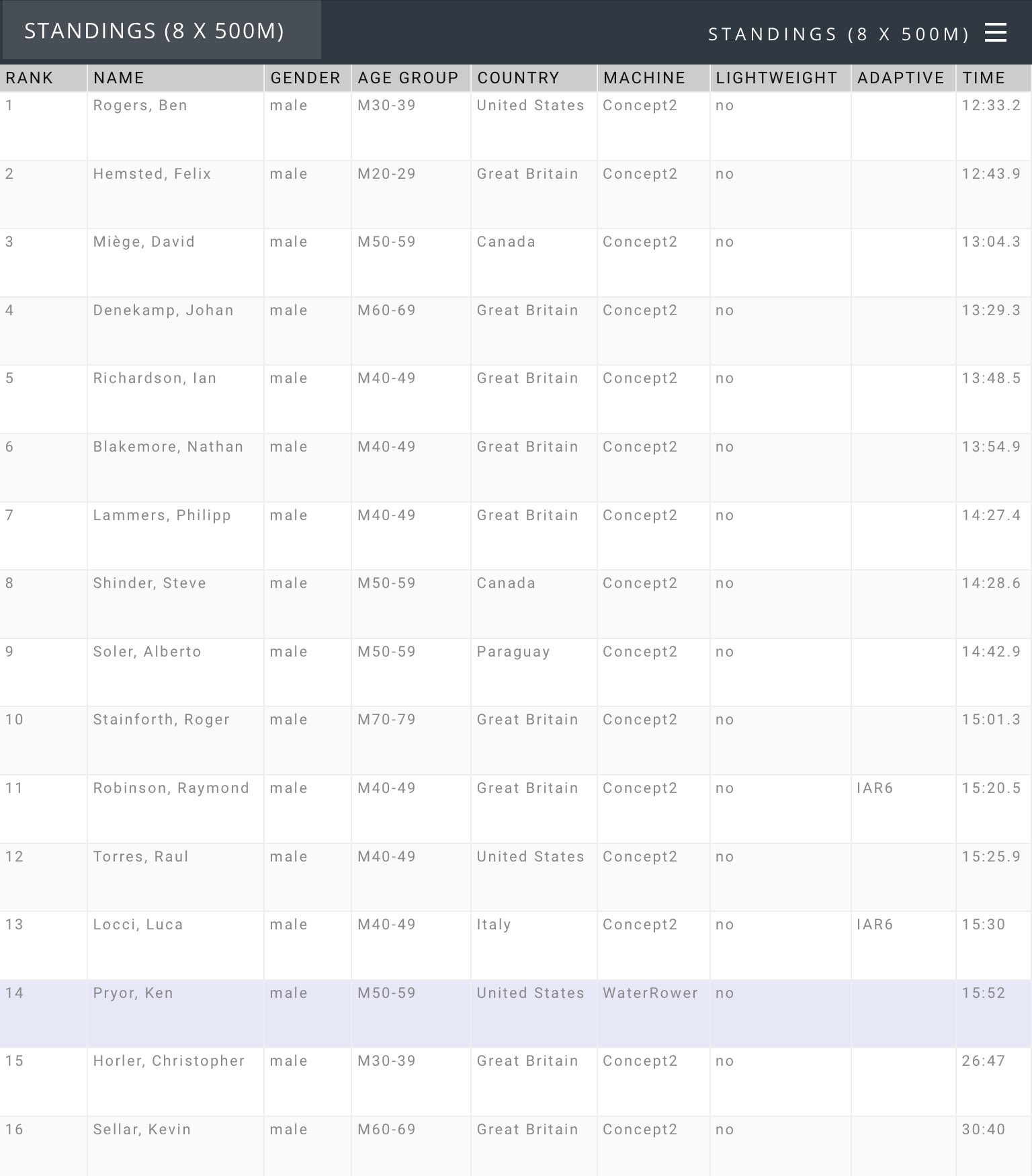Click United States in Torres, Raul's row

coord(530,857)
